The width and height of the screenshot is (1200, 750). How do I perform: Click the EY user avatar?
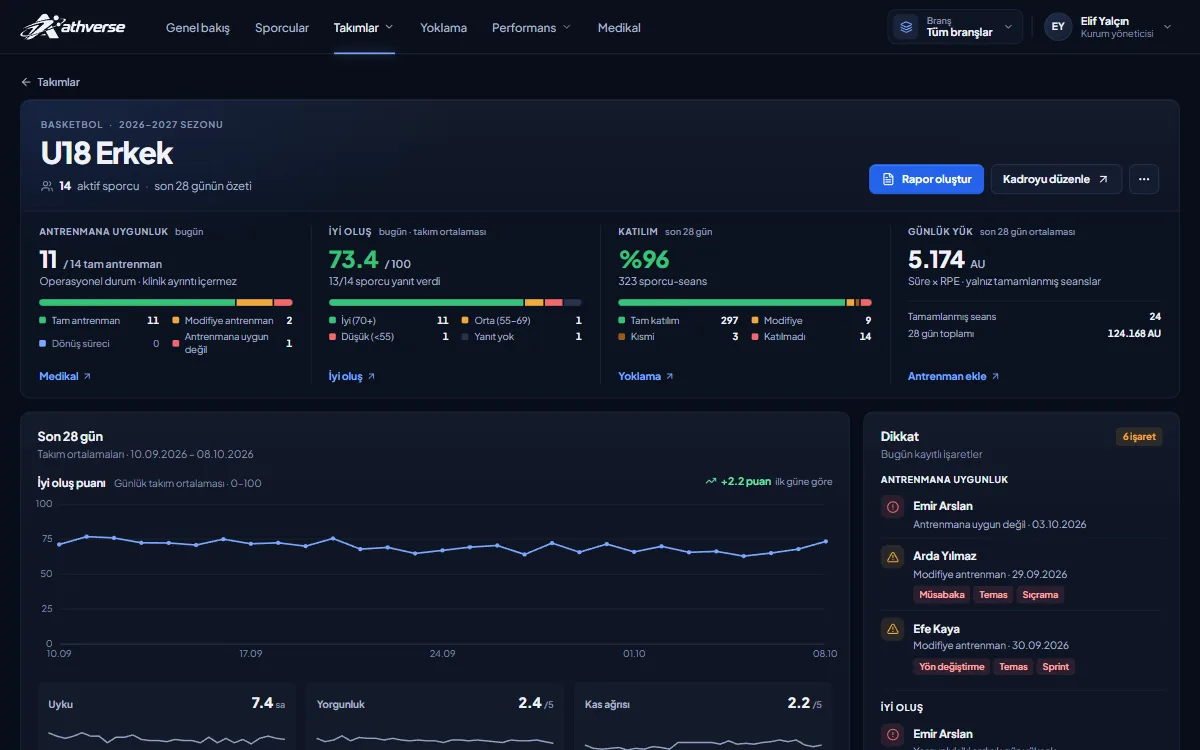1058,27
